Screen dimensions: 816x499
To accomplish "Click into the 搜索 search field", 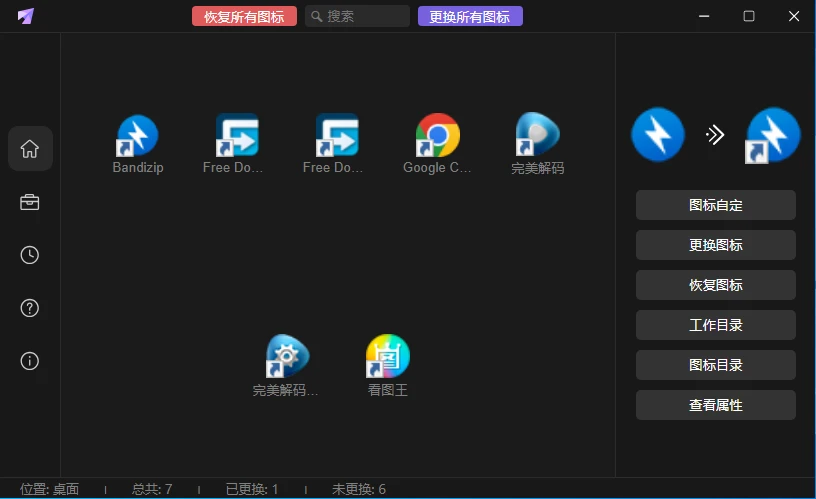I will tap(358, 17).
